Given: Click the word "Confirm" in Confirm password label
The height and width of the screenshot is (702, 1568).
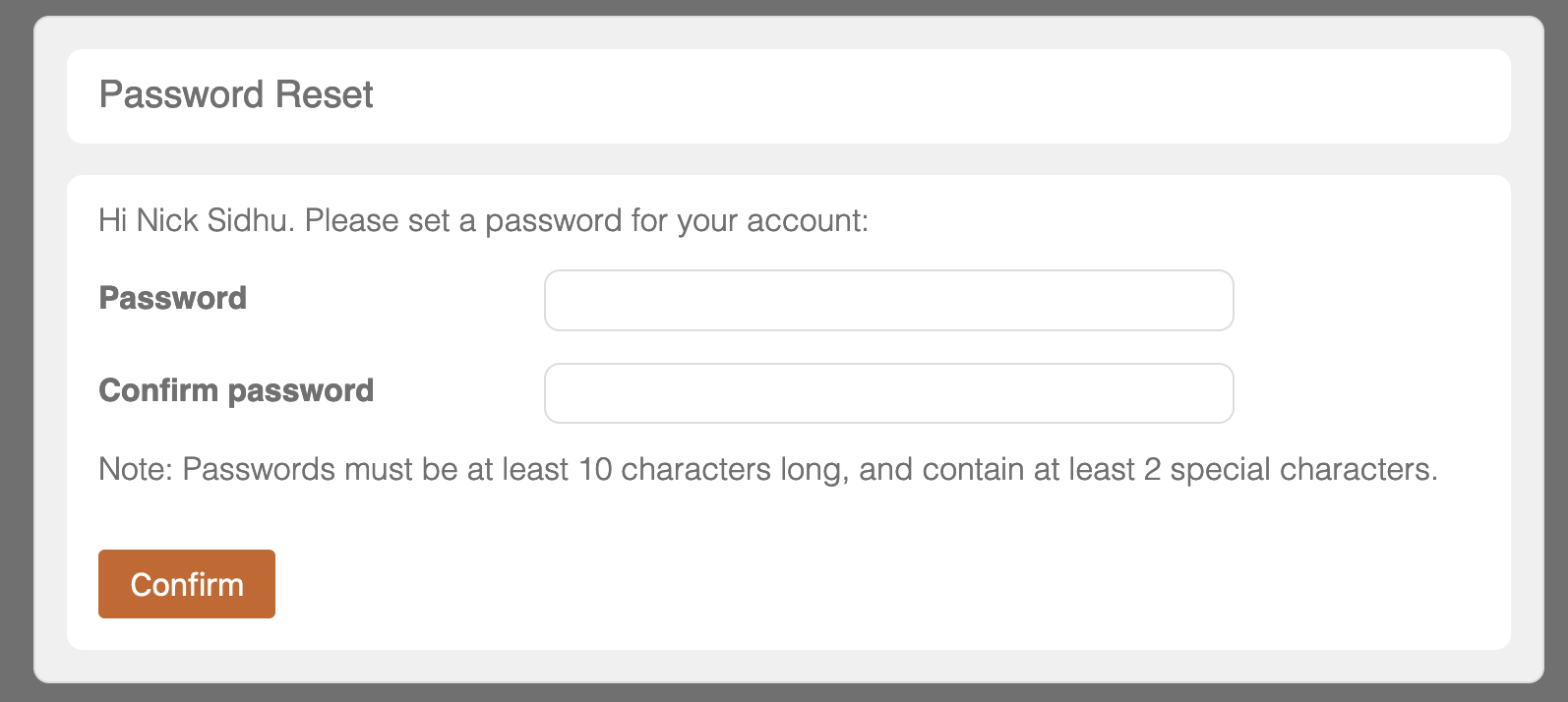Looking at the screenshot, I should point(158,390).
